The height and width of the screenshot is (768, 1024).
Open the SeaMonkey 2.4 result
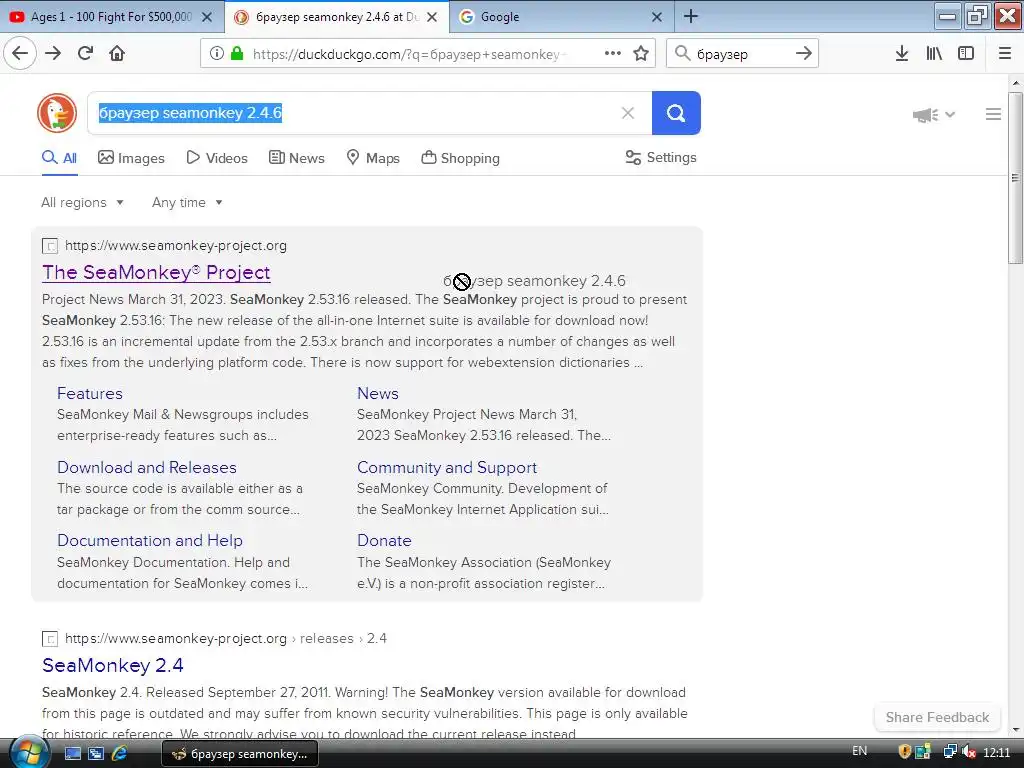112,665
